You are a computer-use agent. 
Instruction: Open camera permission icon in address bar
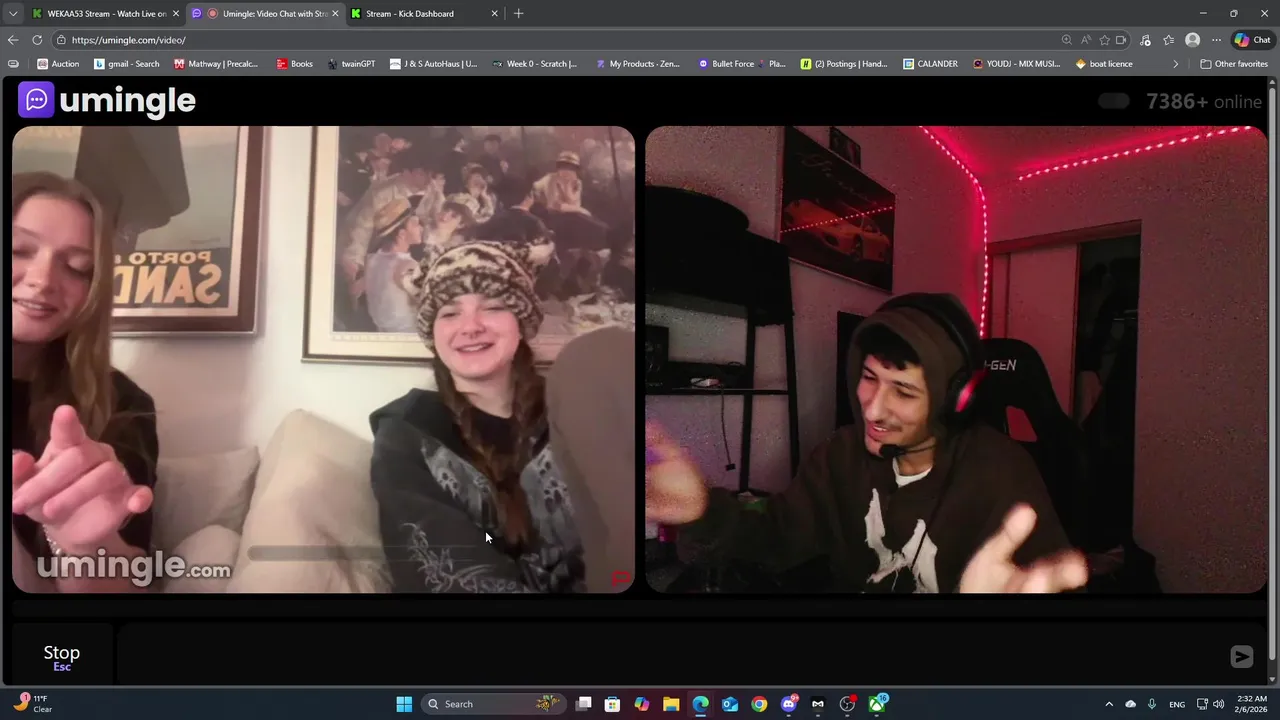click(1121, 40)
